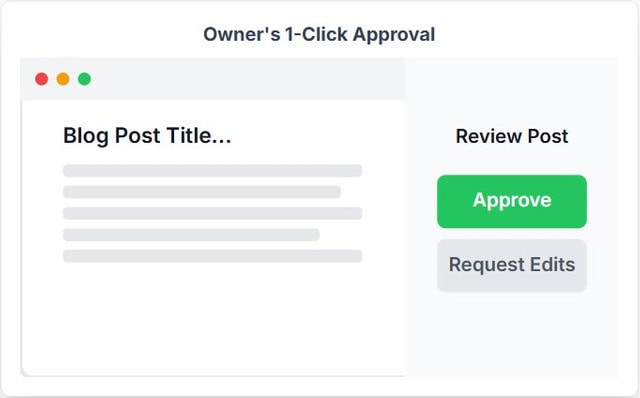Select the Request Edits button

coord(512,265)
